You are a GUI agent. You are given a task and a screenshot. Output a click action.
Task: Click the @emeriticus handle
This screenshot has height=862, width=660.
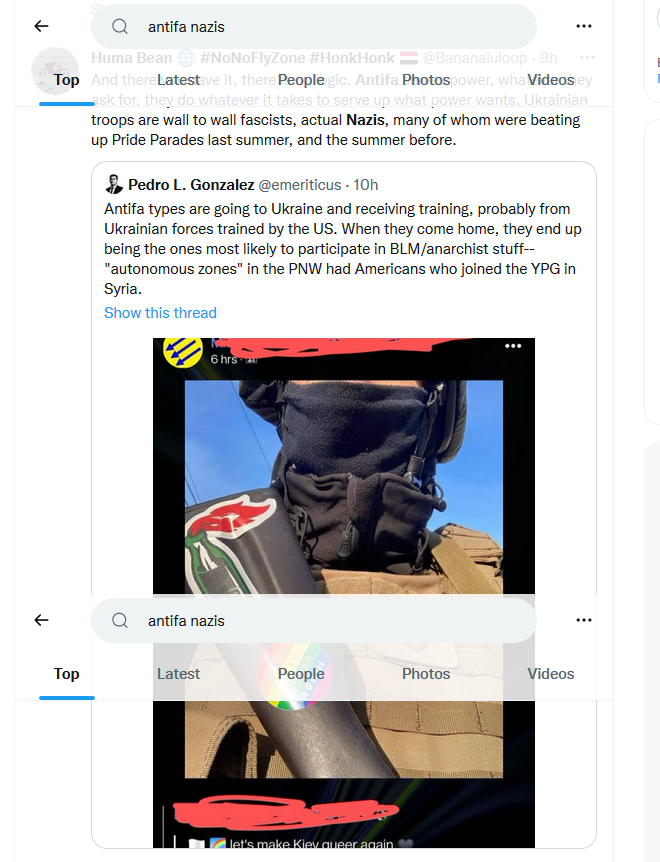point(300,185)
